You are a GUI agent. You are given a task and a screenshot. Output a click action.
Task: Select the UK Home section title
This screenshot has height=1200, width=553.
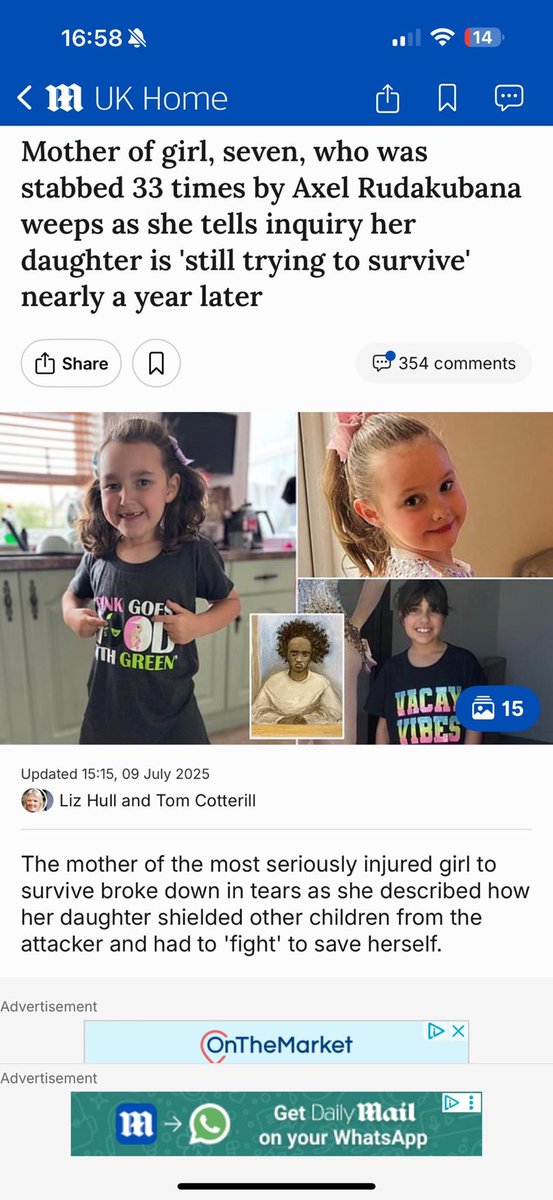[160, 98]
